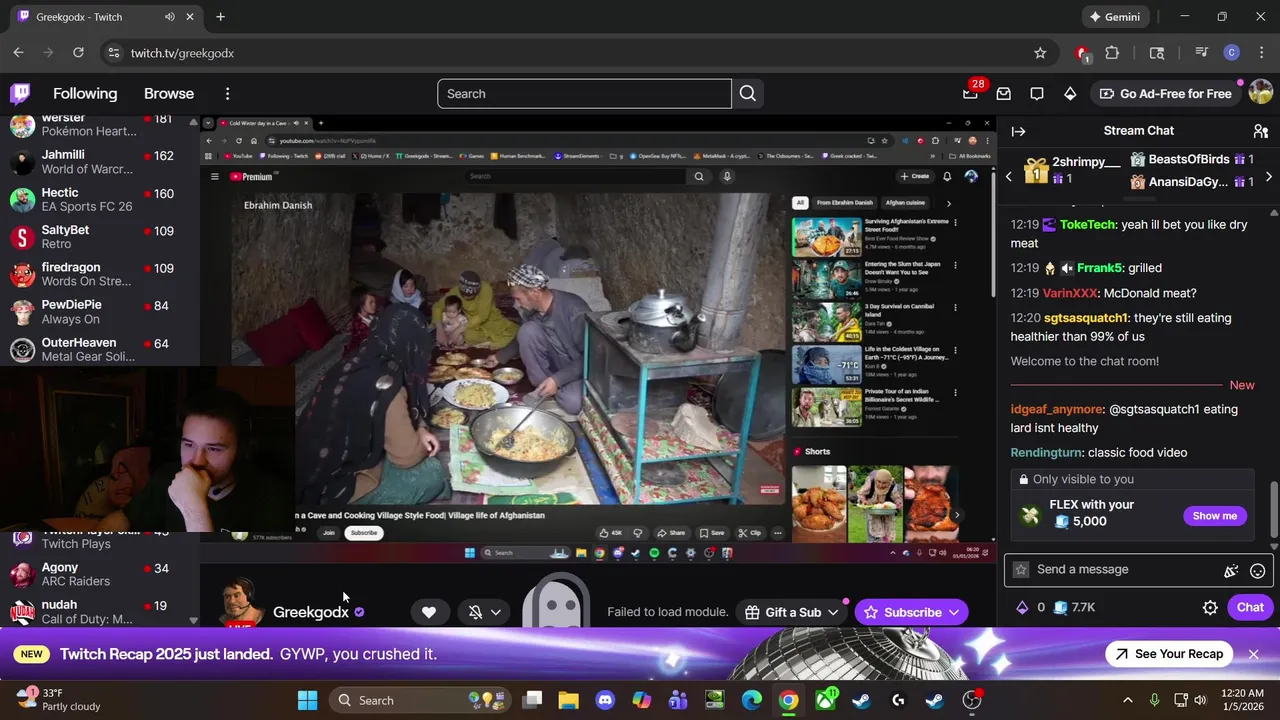Image resolution: width=1280 pixels, height=720 pixels.
Task: Show previous gift leaderboard entries
Action: [1008, 177]
